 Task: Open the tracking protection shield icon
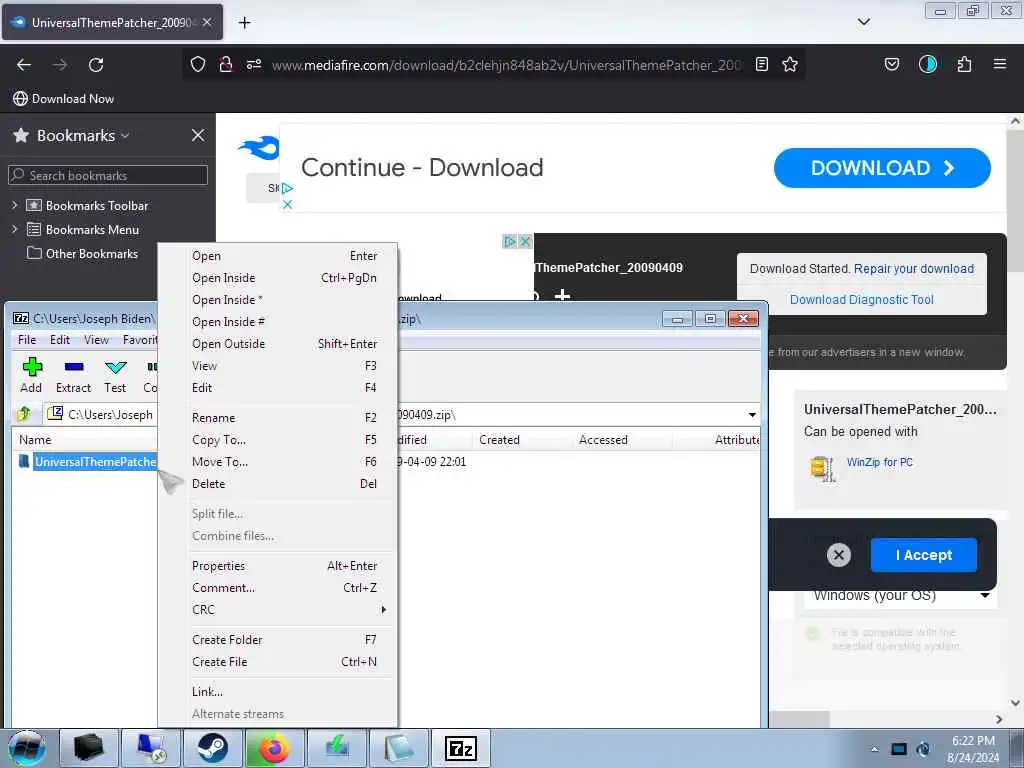click(x=198, y=64)
